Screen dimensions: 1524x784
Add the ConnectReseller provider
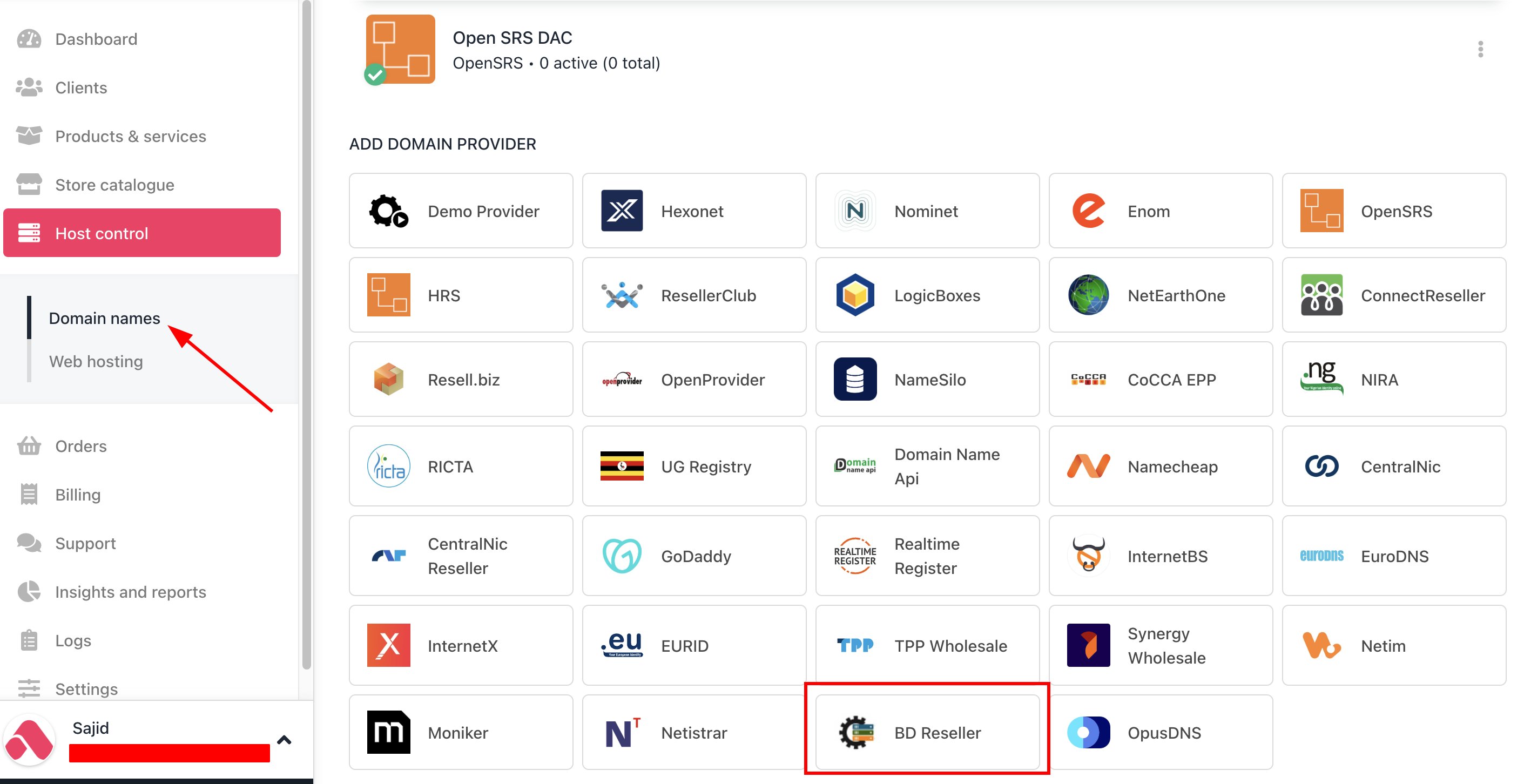1394,295
